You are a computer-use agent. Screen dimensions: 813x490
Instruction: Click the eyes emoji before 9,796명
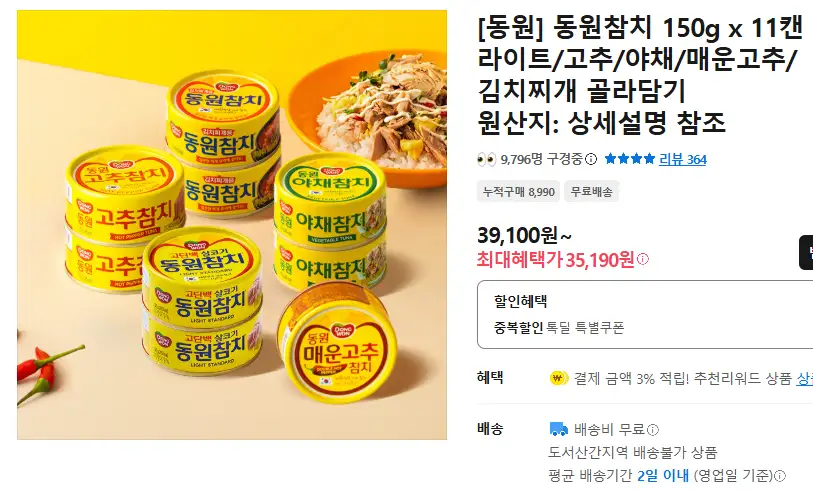(x=486, y=159)
